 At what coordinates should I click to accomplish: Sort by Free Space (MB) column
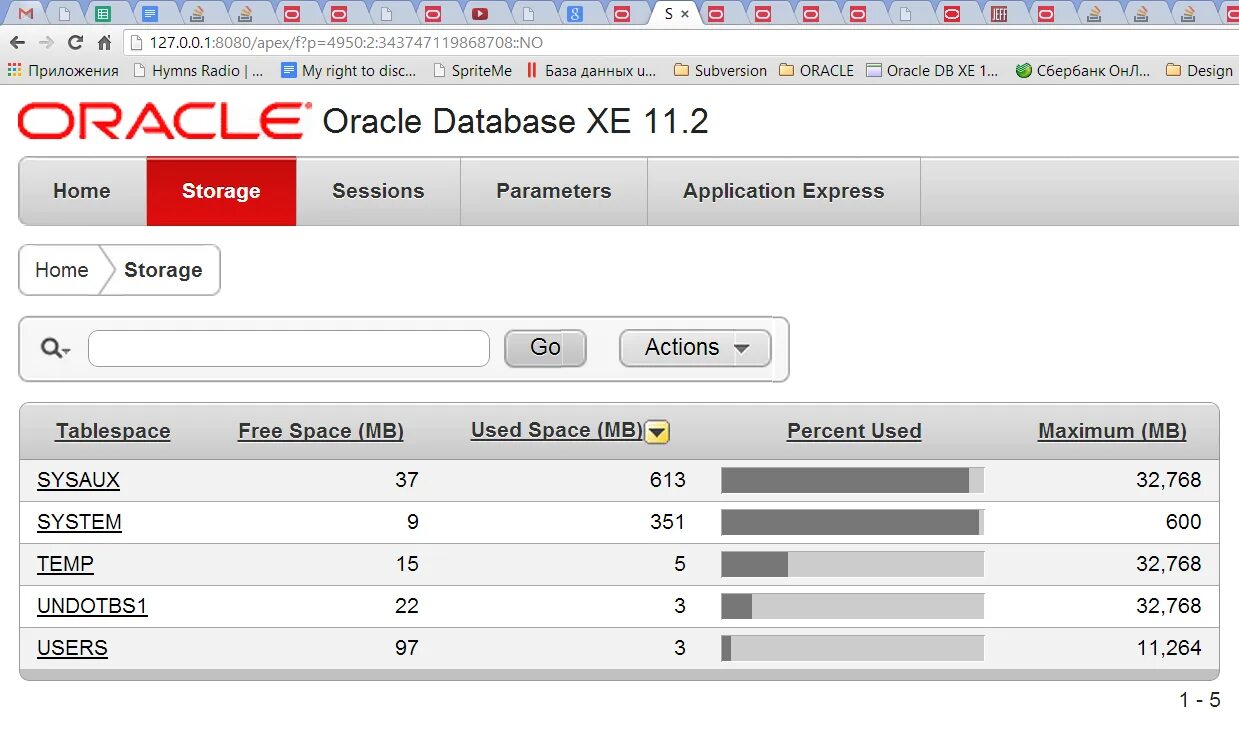pos(321,431)
